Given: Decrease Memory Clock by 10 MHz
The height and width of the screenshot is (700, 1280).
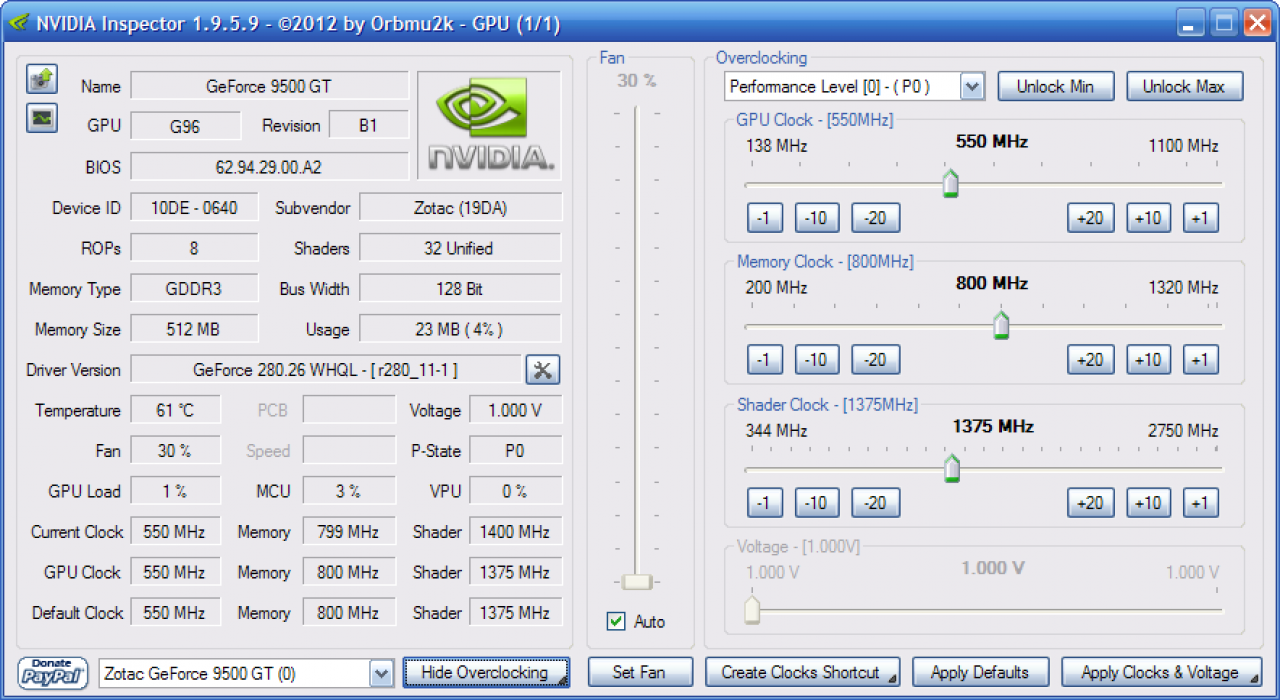Looking at the screenshot, I should click(817, 360).
